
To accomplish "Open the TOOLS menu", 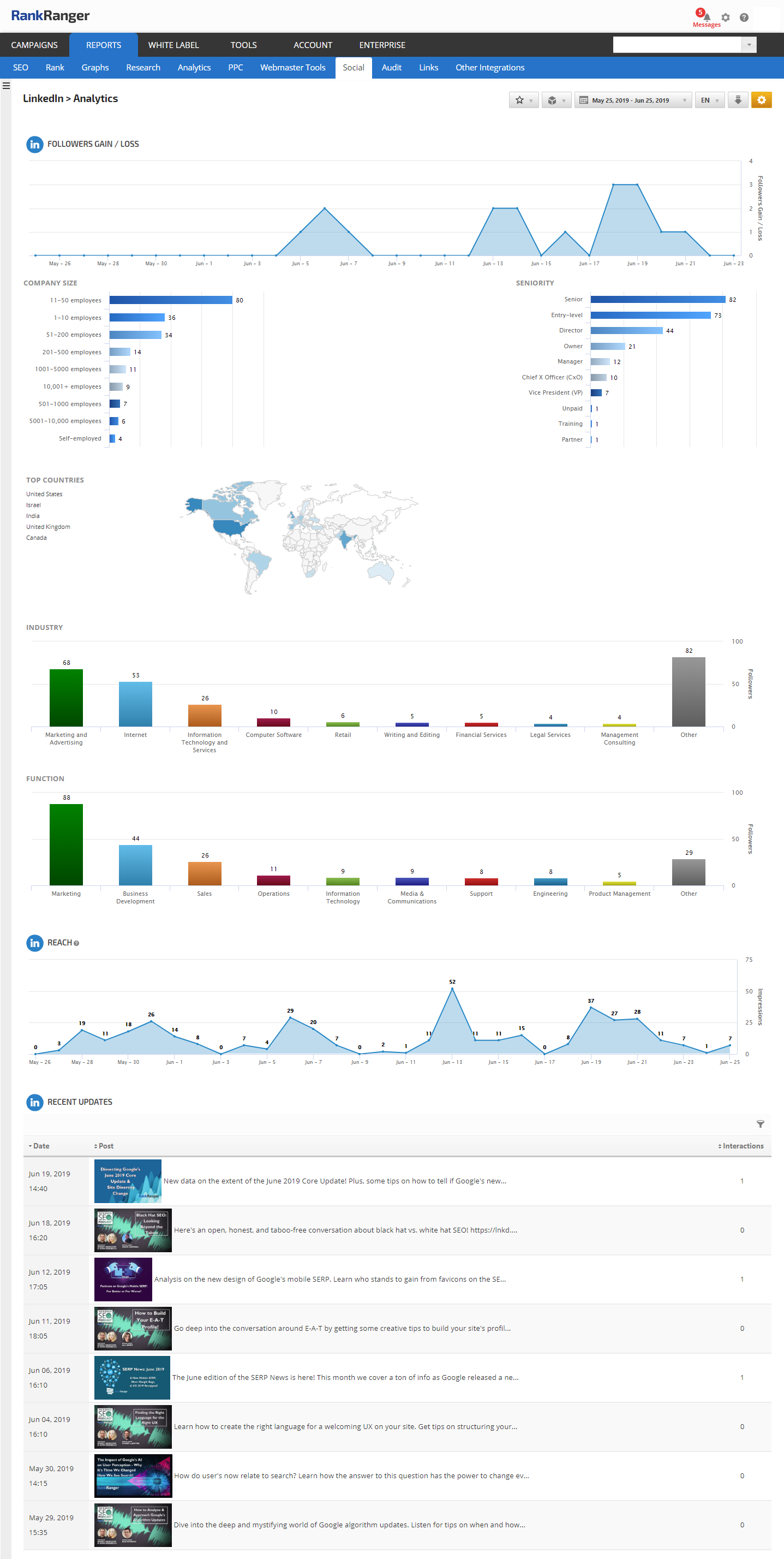I will click(x=244, y=45).
